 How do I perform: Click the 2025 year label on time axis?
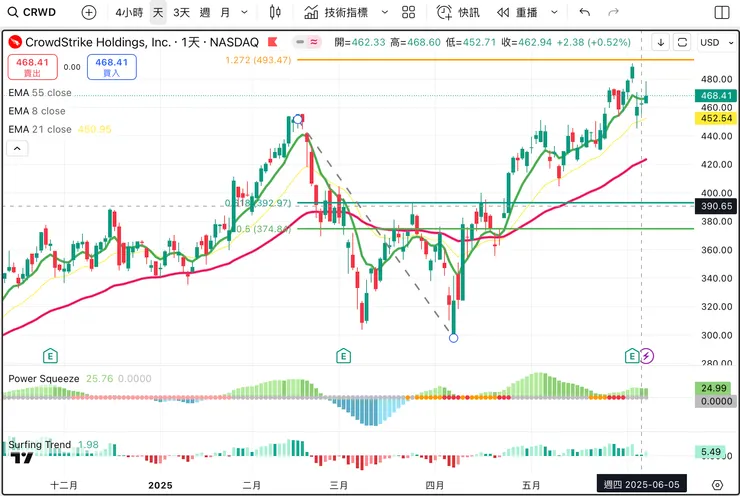coord(160,485)
